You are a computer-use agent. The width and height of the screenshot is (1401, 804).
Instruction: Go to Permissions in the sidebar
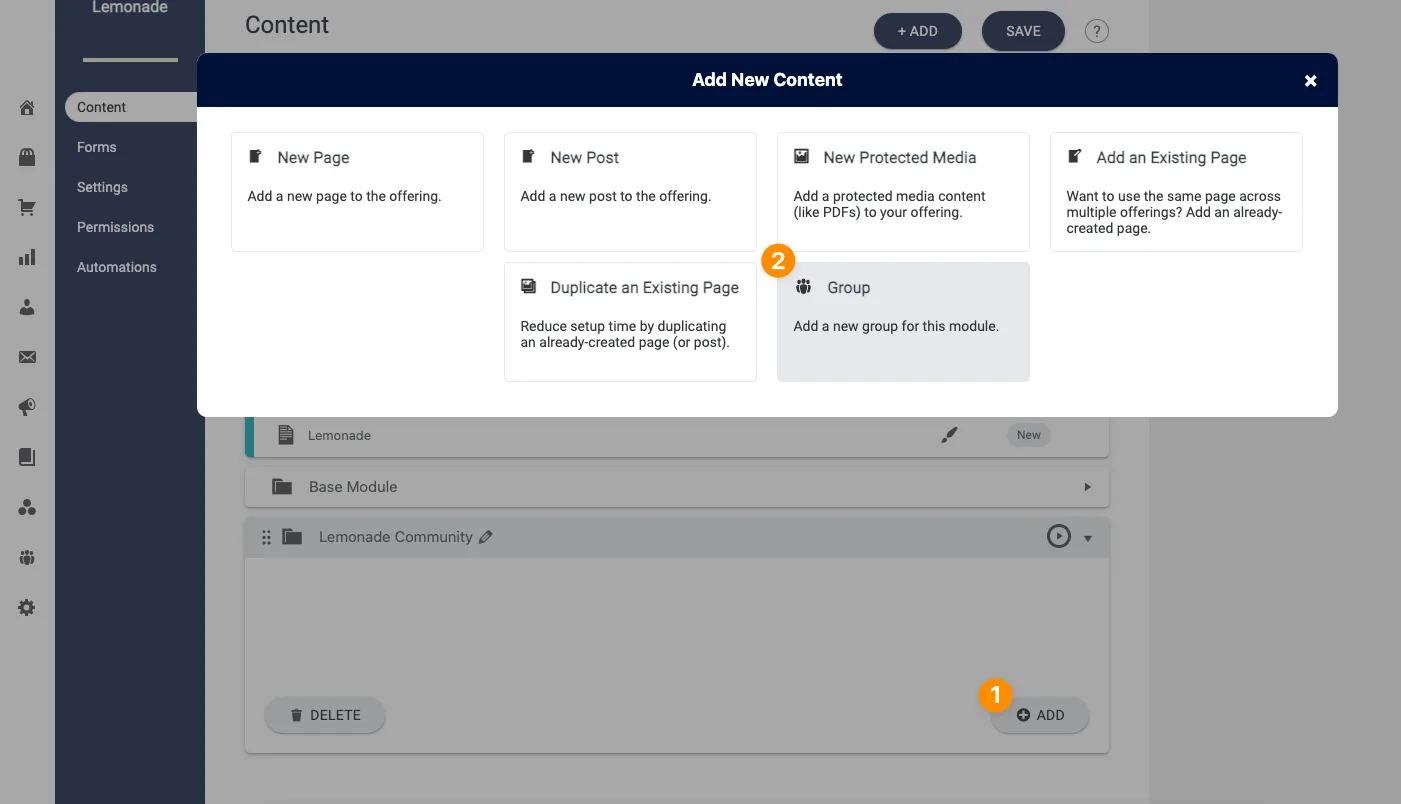(x=116, y=227)
